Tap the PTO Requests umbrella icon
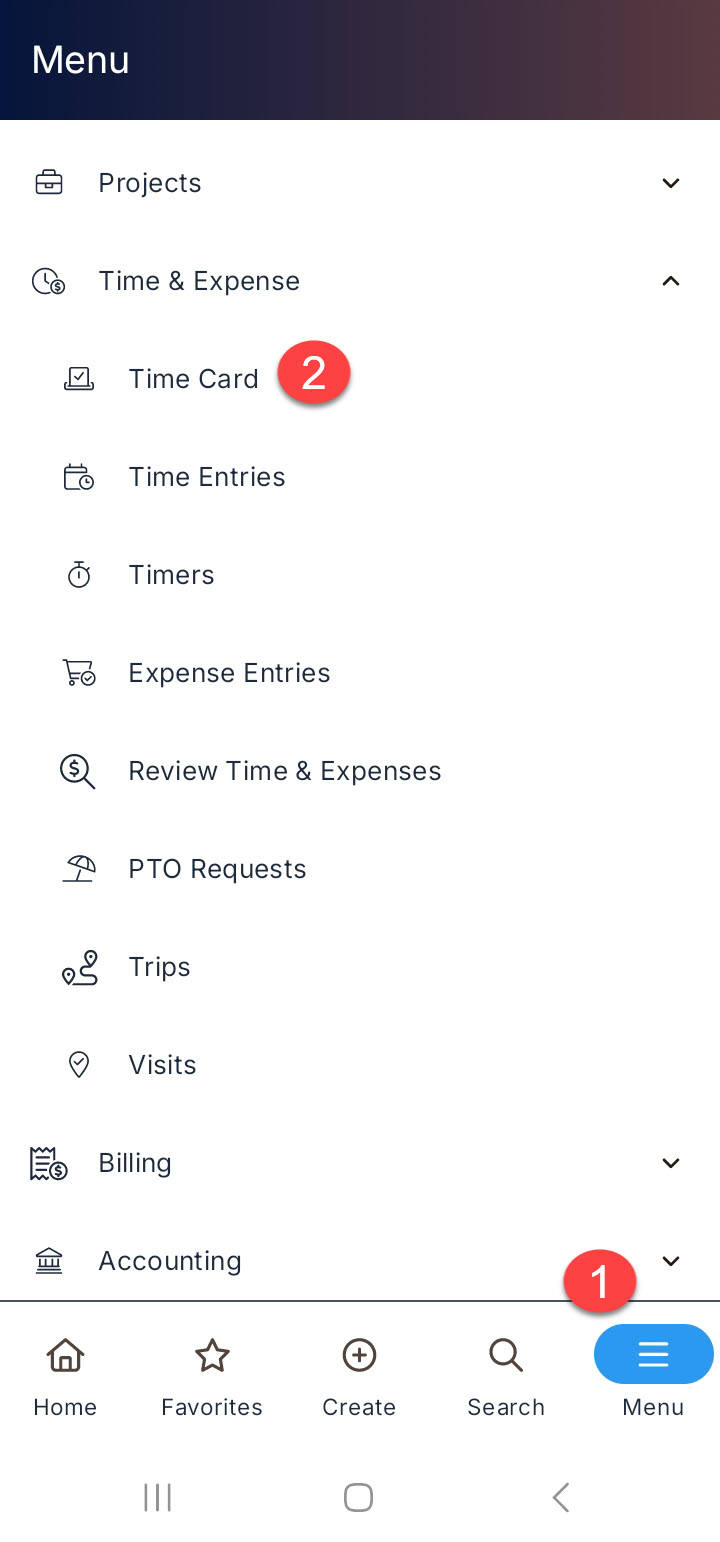The width and height of the screenshot is (720, 1542). [x=79, y=869]
